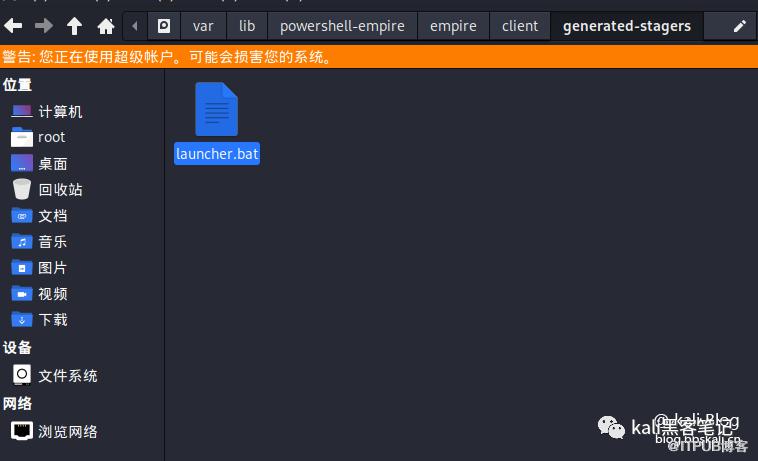Screen dimensions: 758x461
Task: Click the documents folder icon beside 文档
Action: point(22,216)
